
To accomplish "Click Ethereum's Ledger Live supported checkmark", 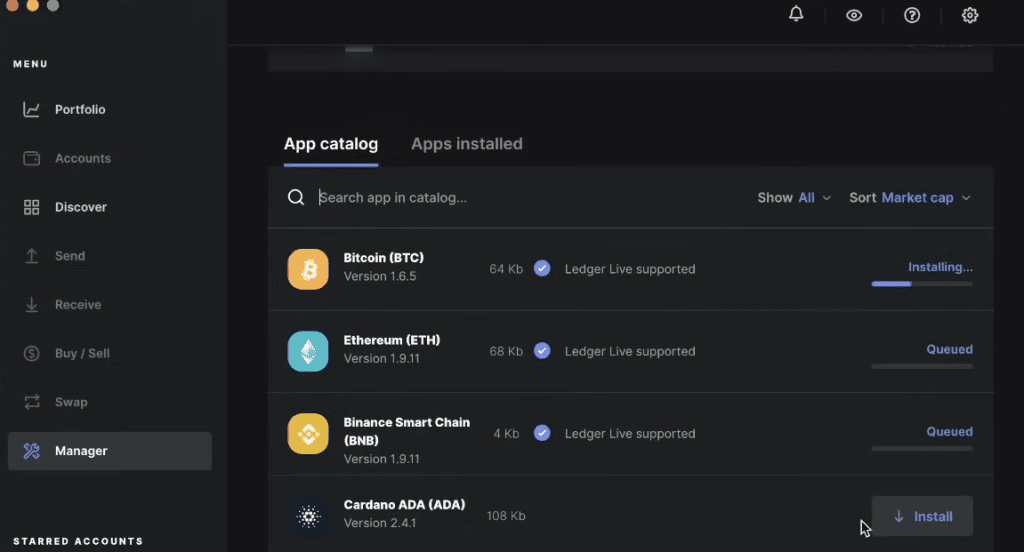I will [x=542, y=351].
